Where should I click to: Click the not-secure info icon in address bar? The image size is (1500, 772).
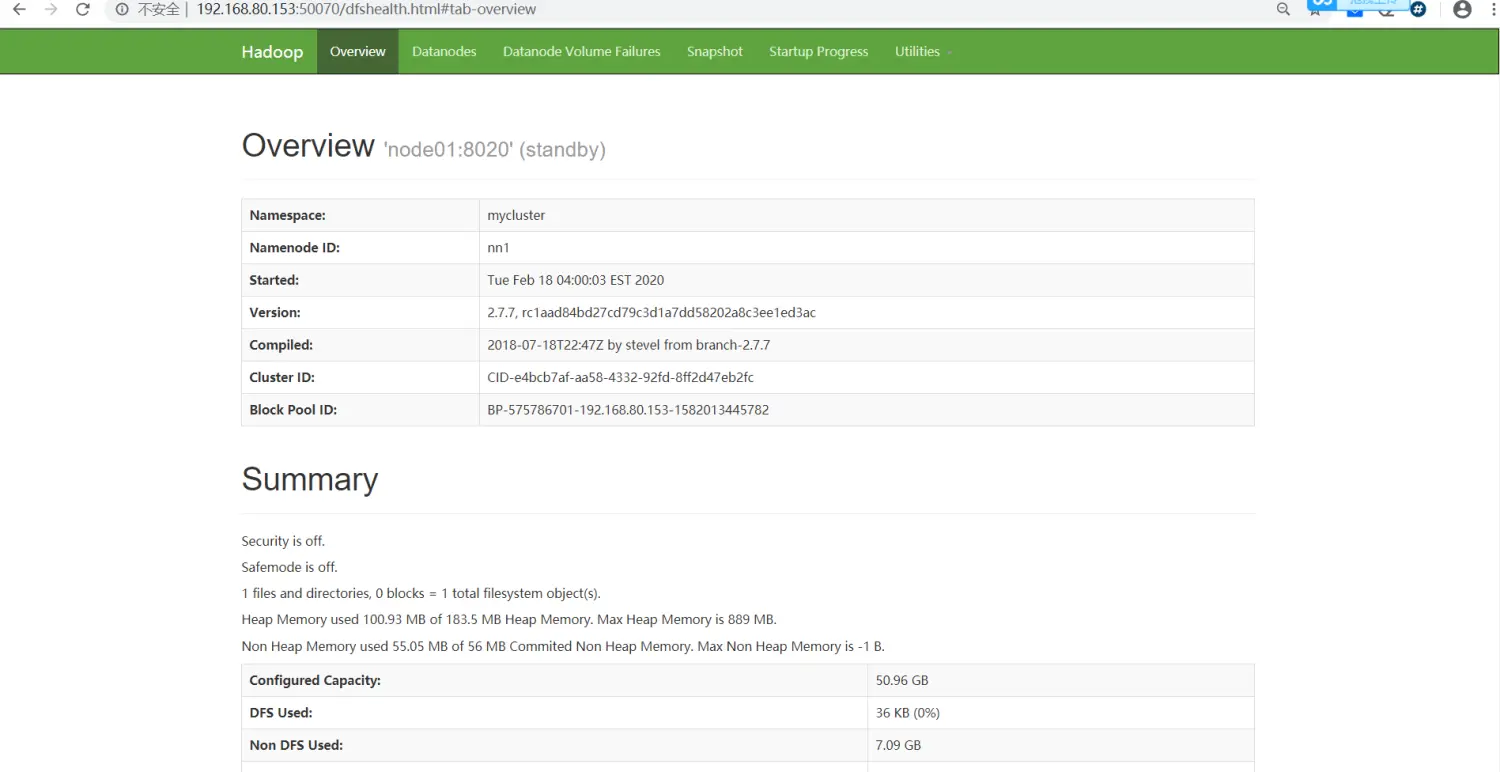pos(122,9)
